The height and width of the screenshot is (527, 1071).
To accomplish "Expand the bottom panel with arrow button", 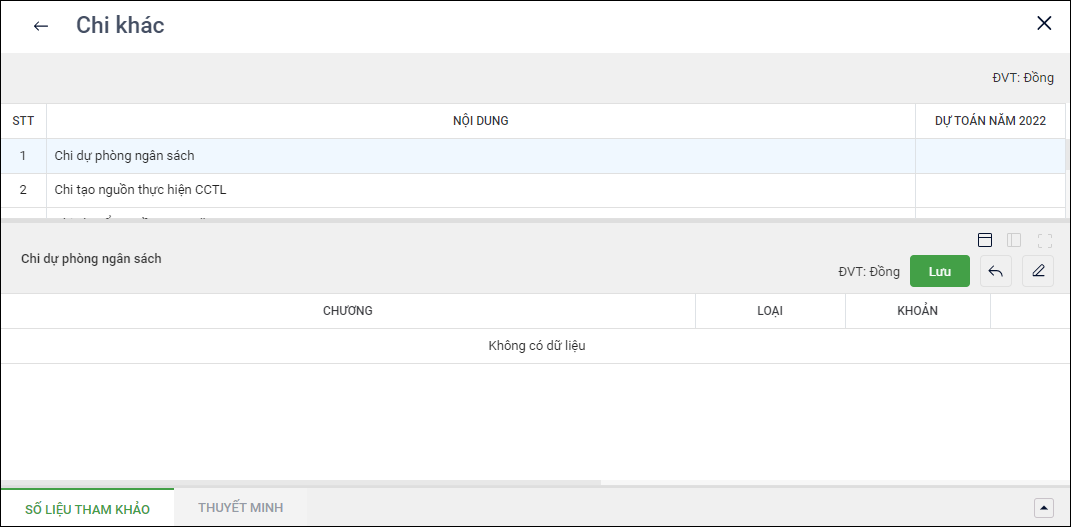I will pyautogui.click(x=1043, y=508).
